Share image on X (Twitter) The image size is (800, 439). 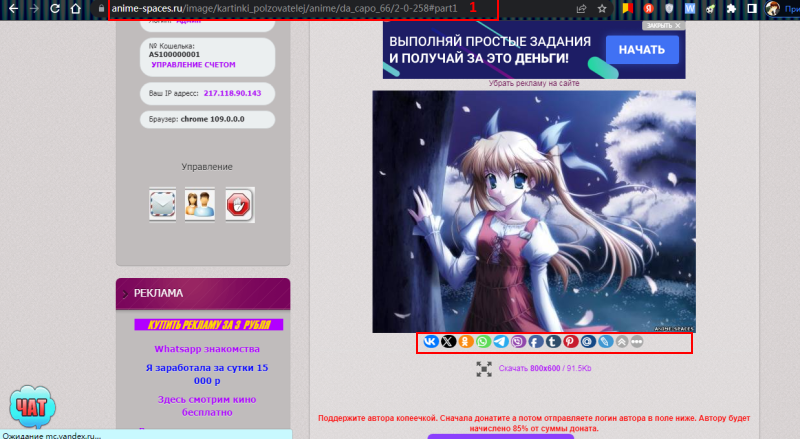pos(448,342)
